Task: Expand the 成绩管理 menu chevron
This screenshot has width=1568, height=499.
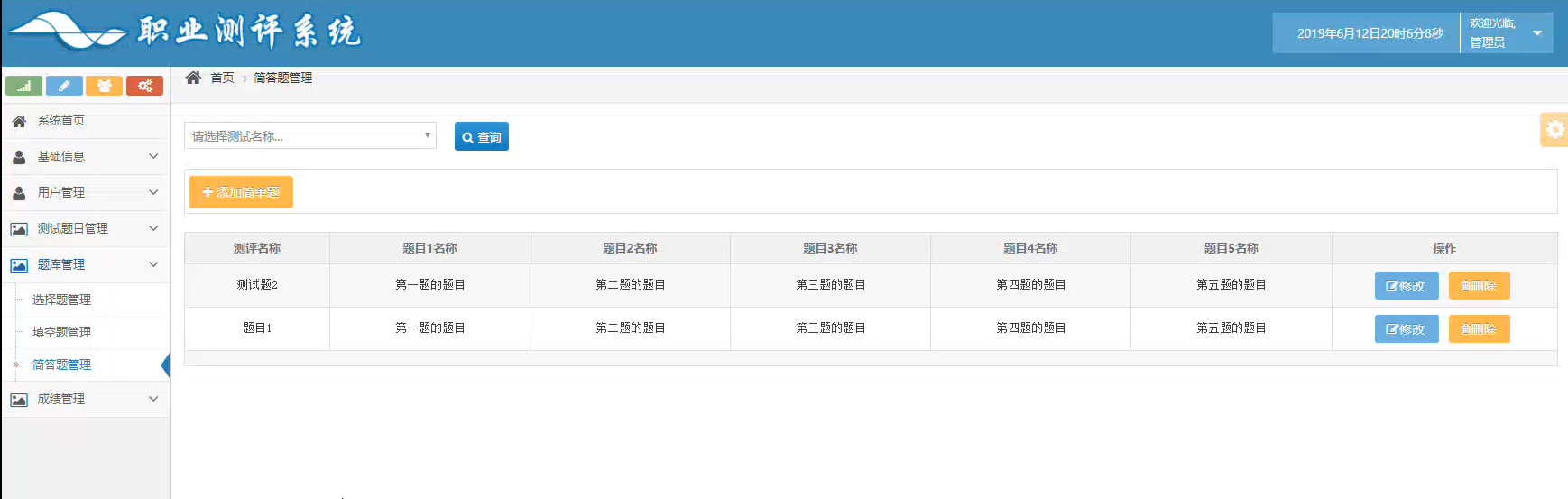Action: pos(153,399)
